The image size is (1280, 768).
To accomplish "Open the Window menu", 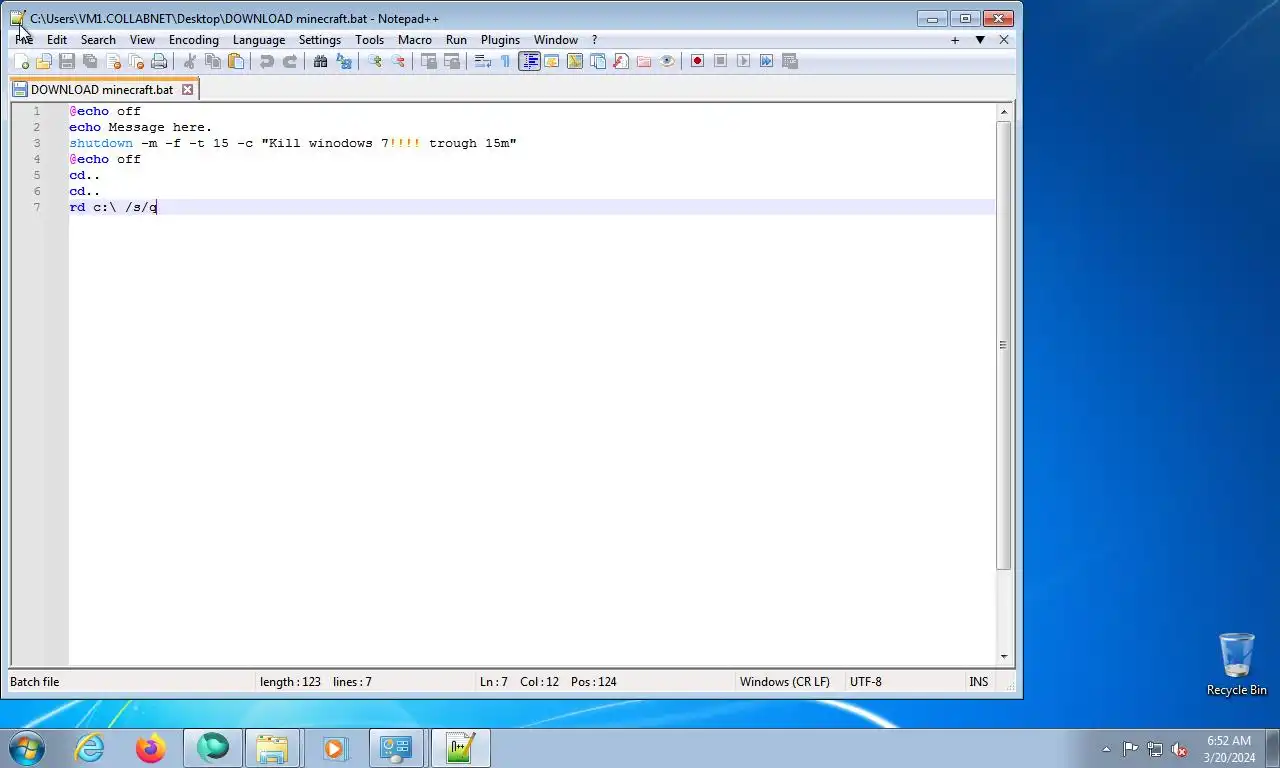I will (556, 40).
